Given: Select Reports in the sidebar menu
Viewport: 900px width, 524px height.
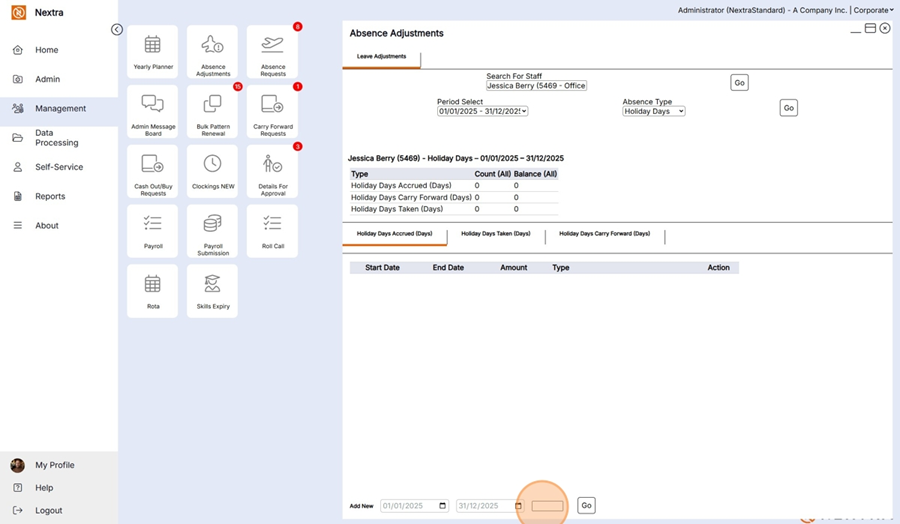Looking at the screenshot, I should pos(50,197).
